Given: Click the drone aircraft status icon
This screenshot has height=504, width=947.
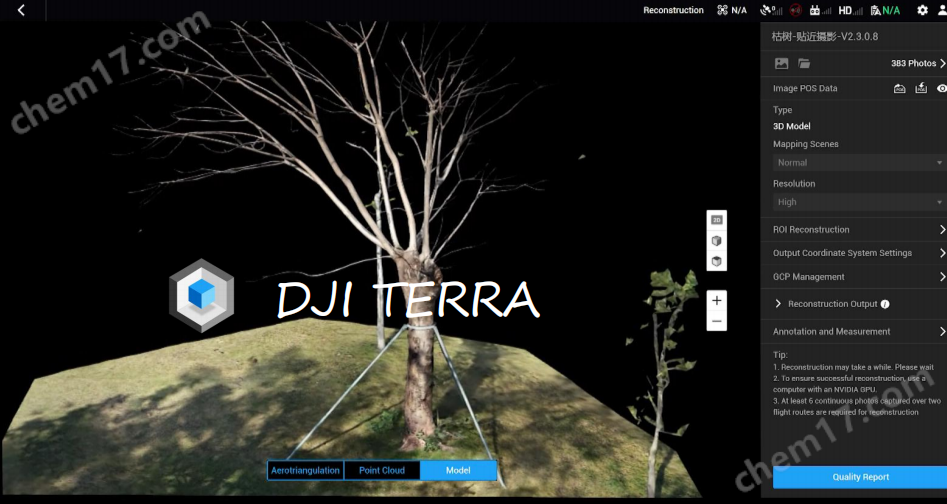Looking at the screenshot, I should pos(722,10).
